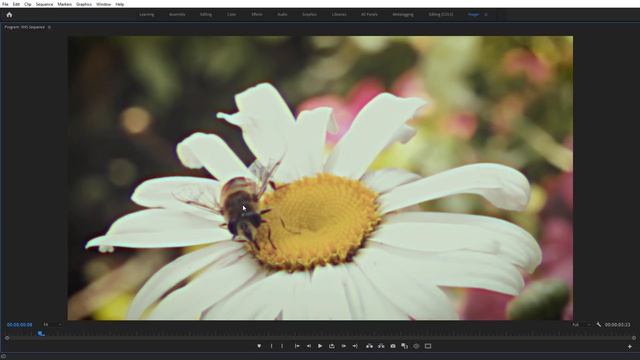The width and height of the screenshot is (640, 360).
Task: Open the Window menu
Action: pyautogui.click(x=103, y=4)
